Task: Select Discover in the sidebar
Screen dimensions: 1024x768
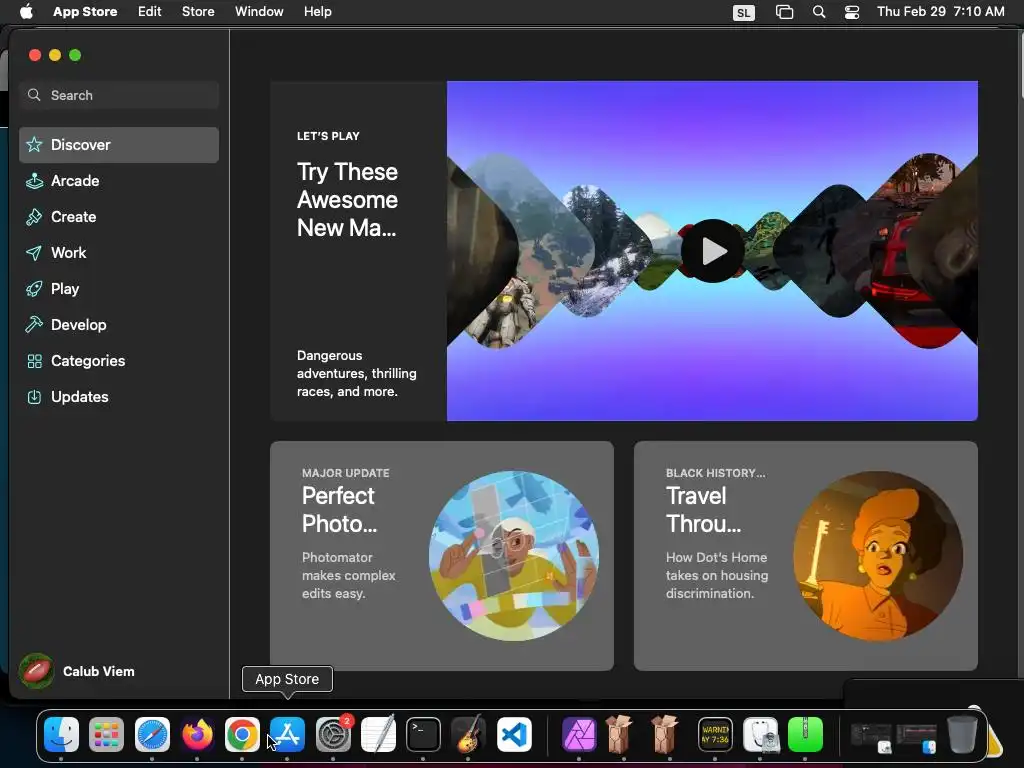Action: tap(119, 144)
